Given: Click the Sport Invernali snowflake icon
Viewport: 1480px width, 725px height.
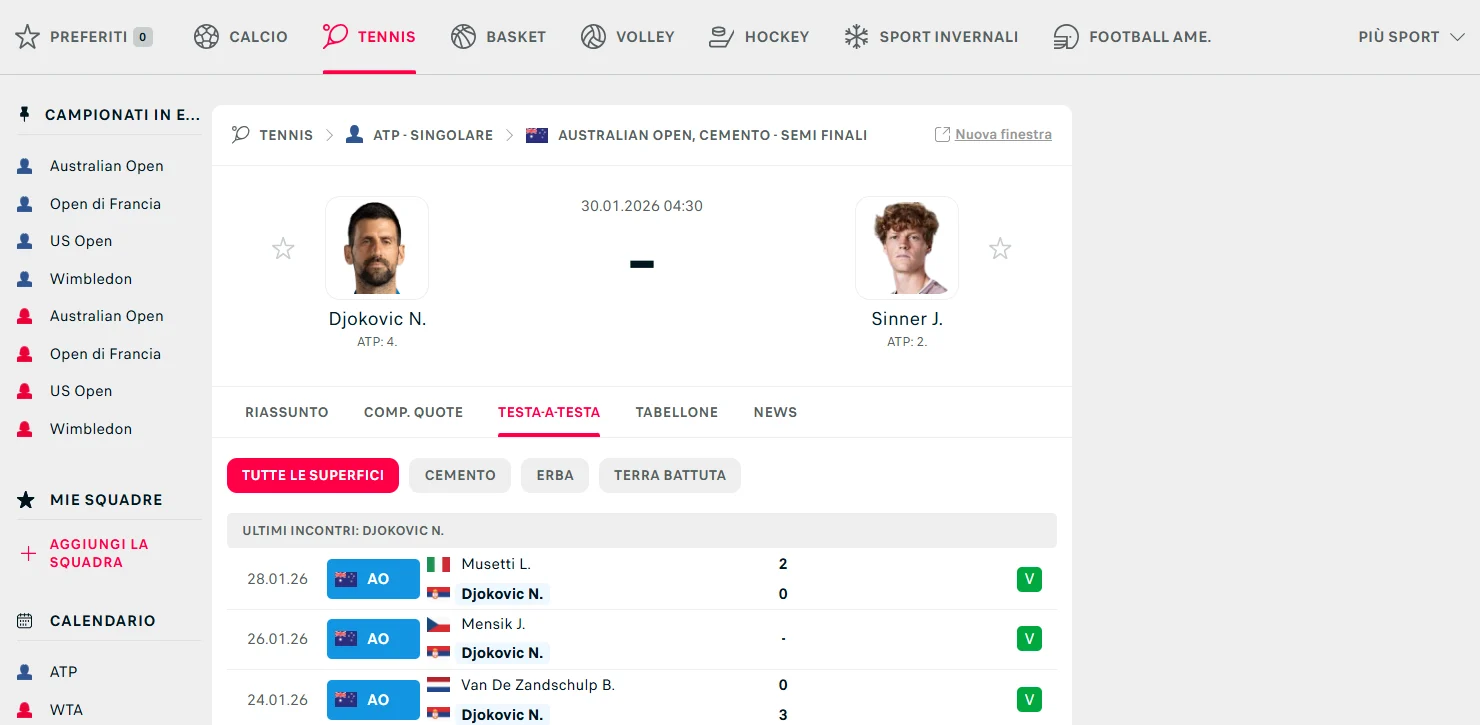Looking at the screenshot, I should click(856, 37).
